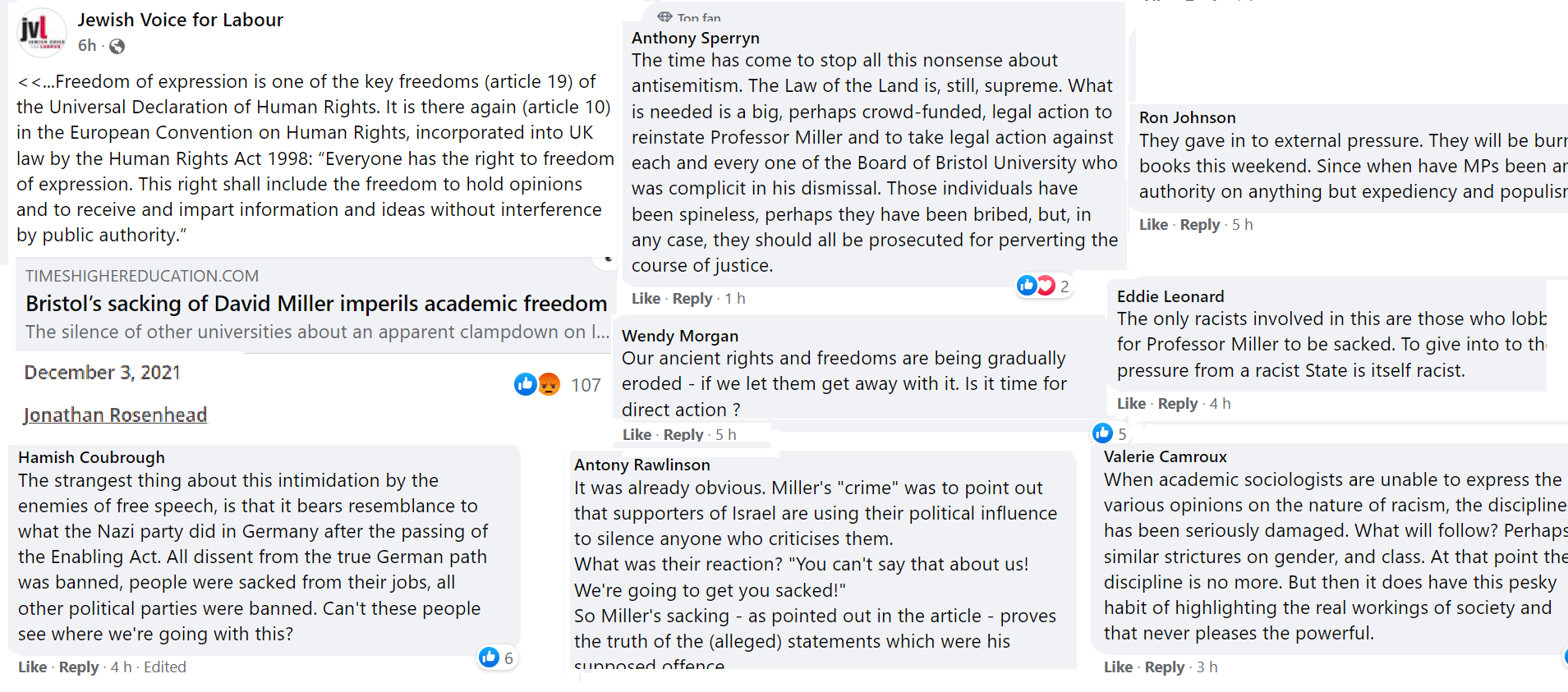Screen dimensions: 1568x692
Task: Open Bristol's sacking of David Miller article
Action: (316, 304)
